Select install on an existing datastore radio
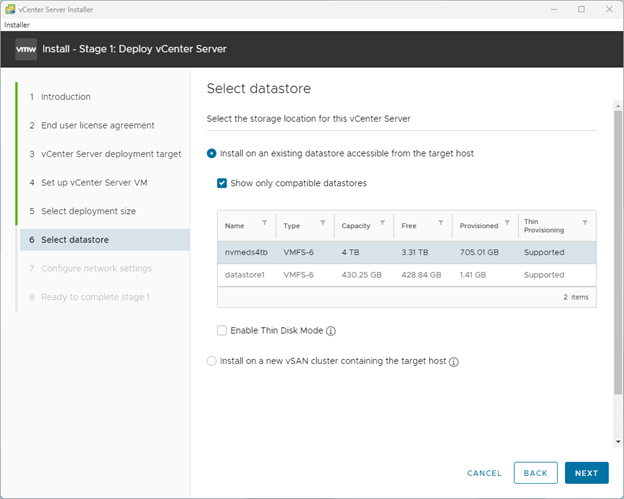Screen dimensions: 624x499 click(x=211, y=154)
